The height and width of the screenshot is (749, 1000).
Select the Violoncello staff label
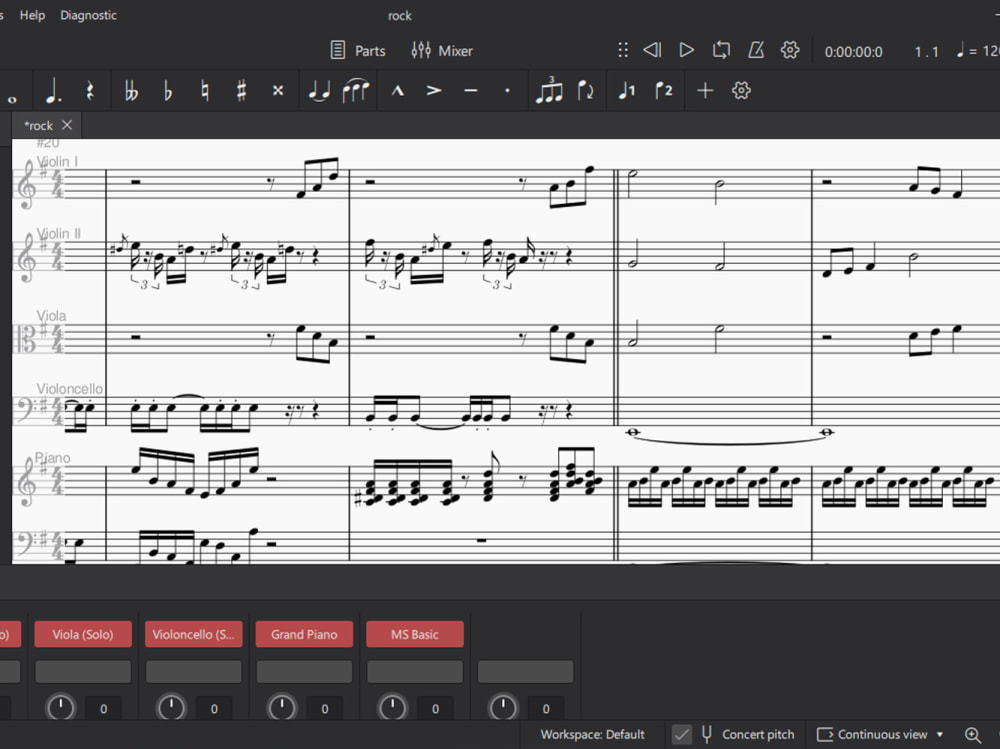tap(70, 389)
